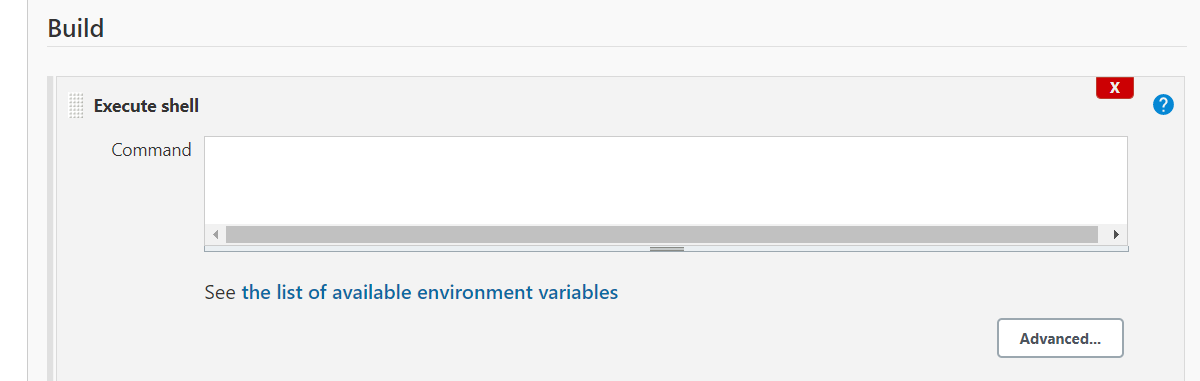Click the horizontal scrollbar thumb in Command

[662, 234]
